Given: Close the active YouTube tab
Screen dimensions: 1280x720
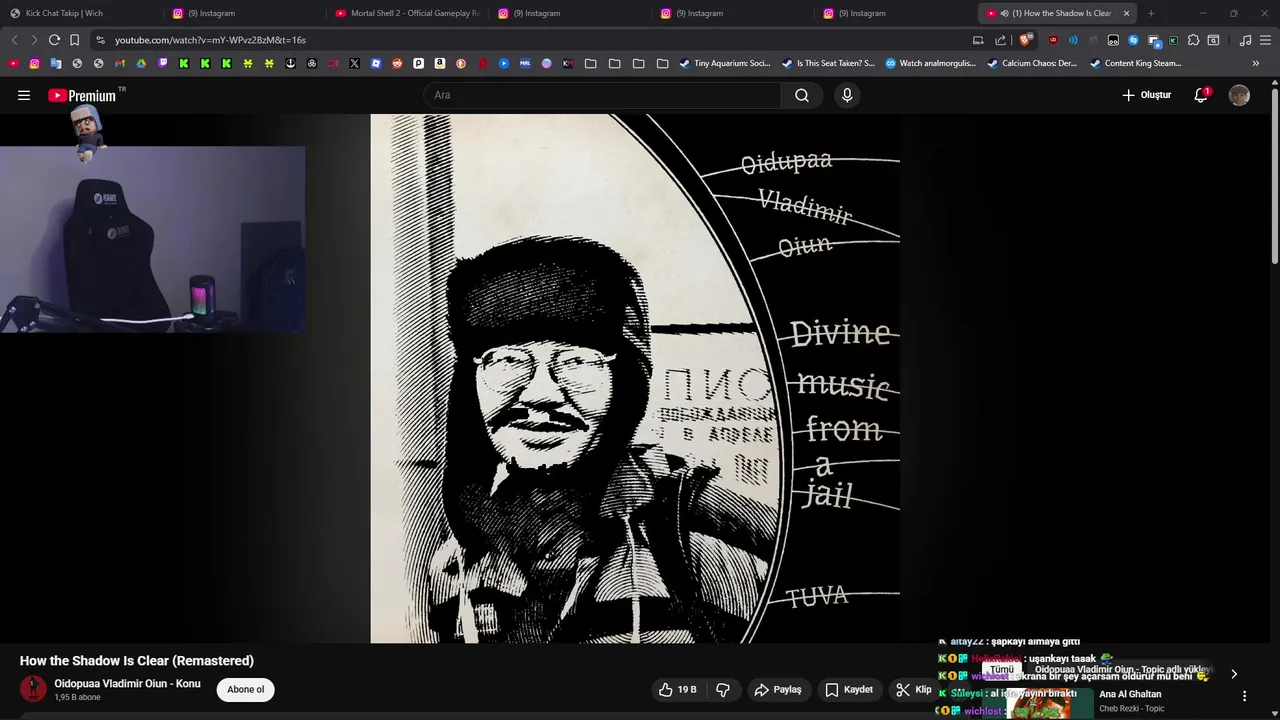Looking at the screenshot, I should coord(1126,13).
